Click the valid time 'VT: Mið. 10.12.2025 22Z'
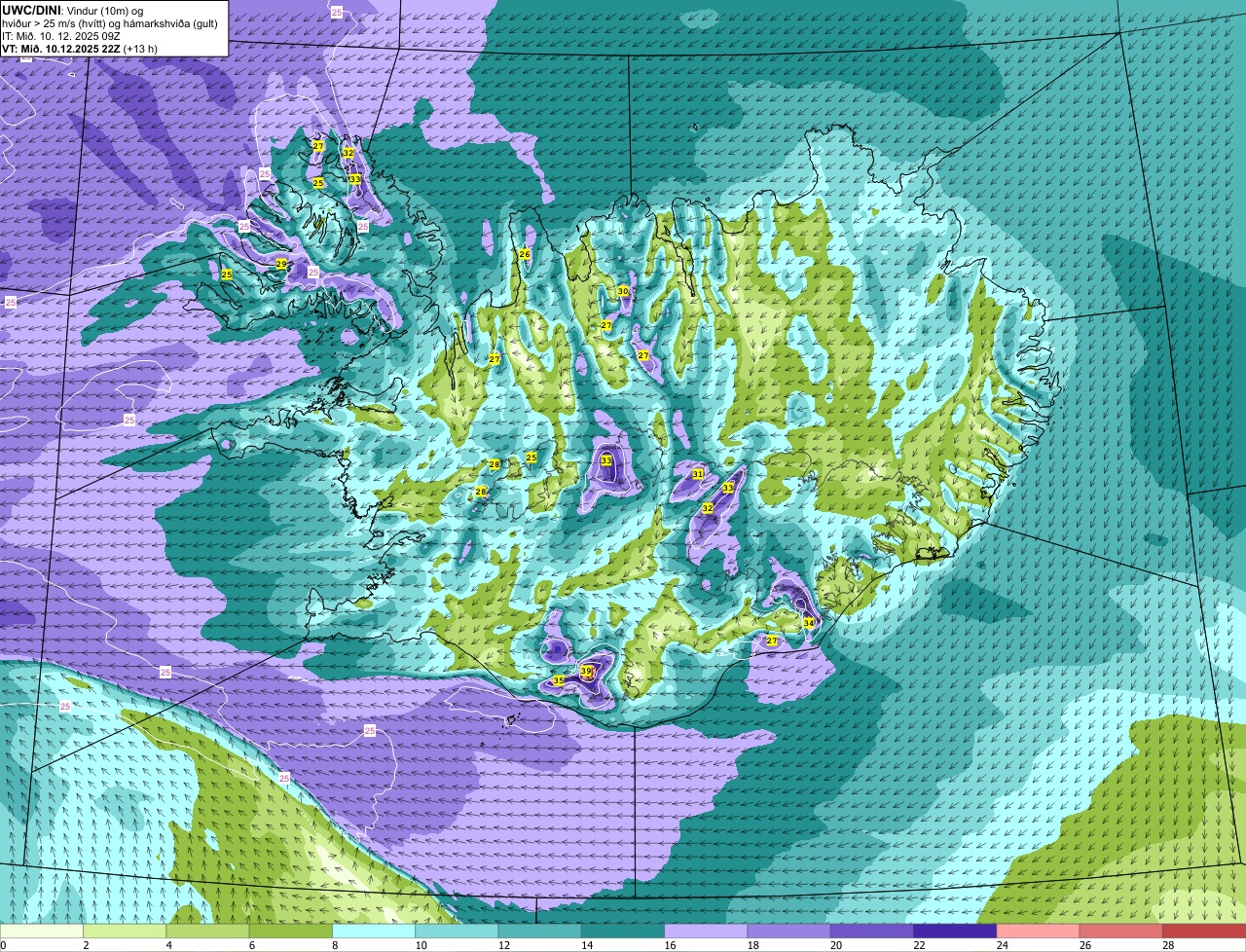The width and height of the screenshot is (1246, 952). [x=61, y=49]
